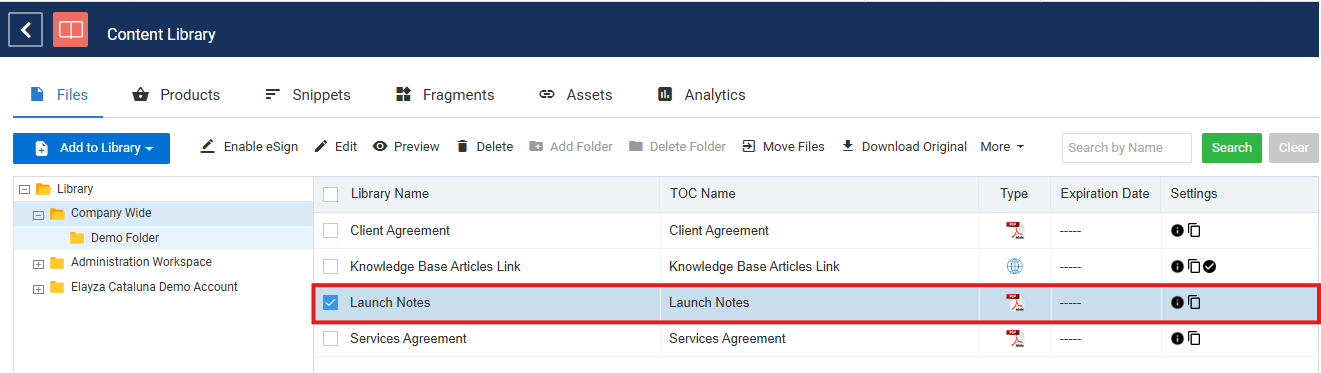Click Download Original in the toolbar
1321x373 pixels.
(904, 147)
